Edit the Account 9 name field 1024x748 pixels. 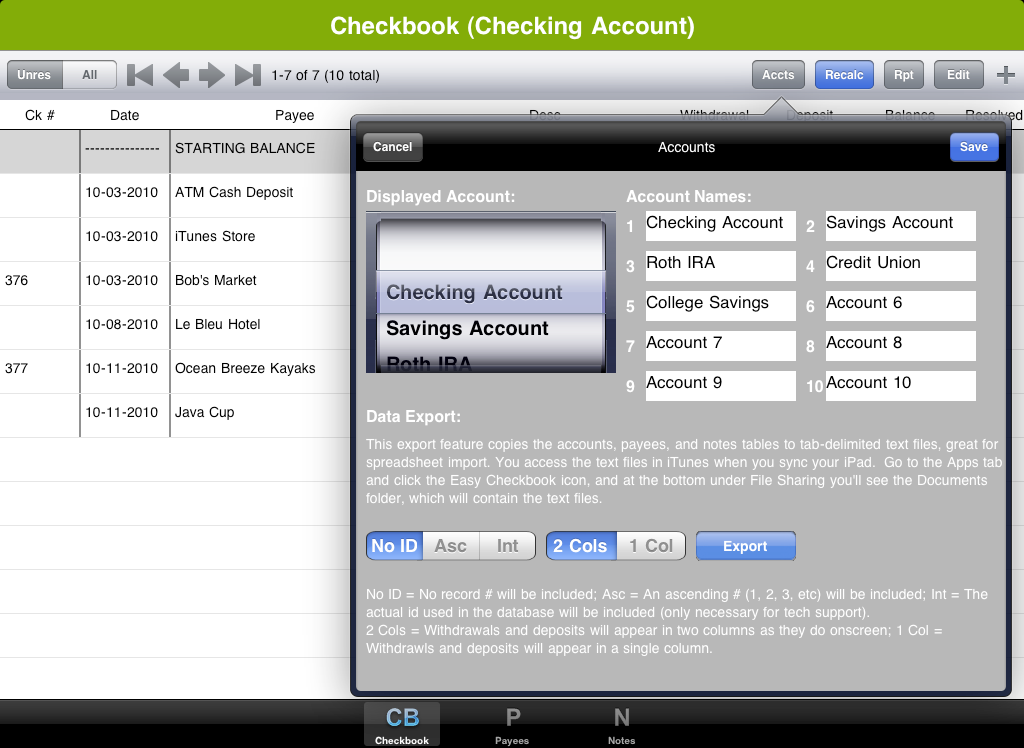tap(720, 385)
